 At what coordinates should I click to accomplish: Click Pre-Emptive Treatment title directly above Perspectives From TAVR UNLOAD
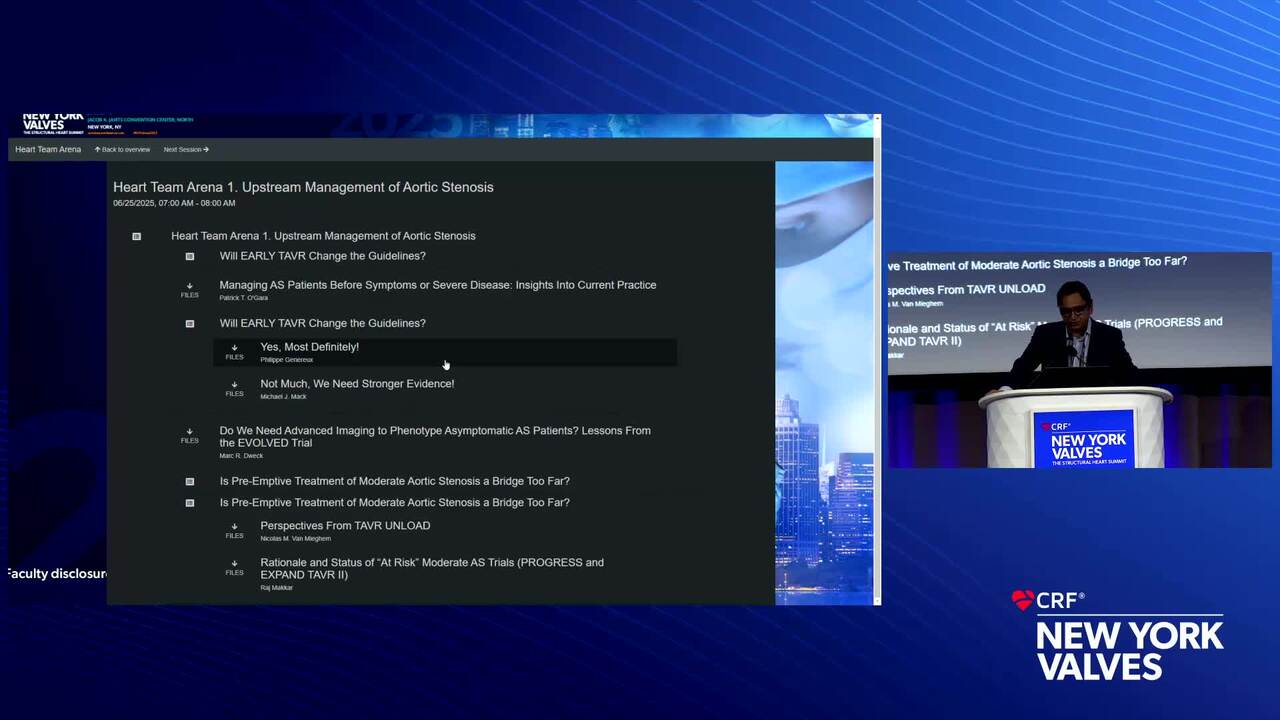(x=394, y=503)
